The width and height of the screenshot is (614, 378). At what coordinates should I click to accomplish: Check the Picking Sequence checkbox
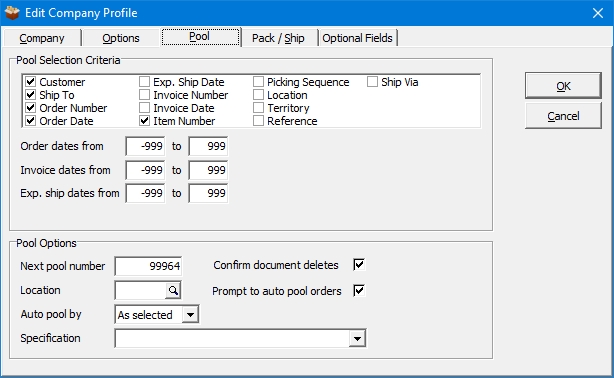tap(258, 82)
